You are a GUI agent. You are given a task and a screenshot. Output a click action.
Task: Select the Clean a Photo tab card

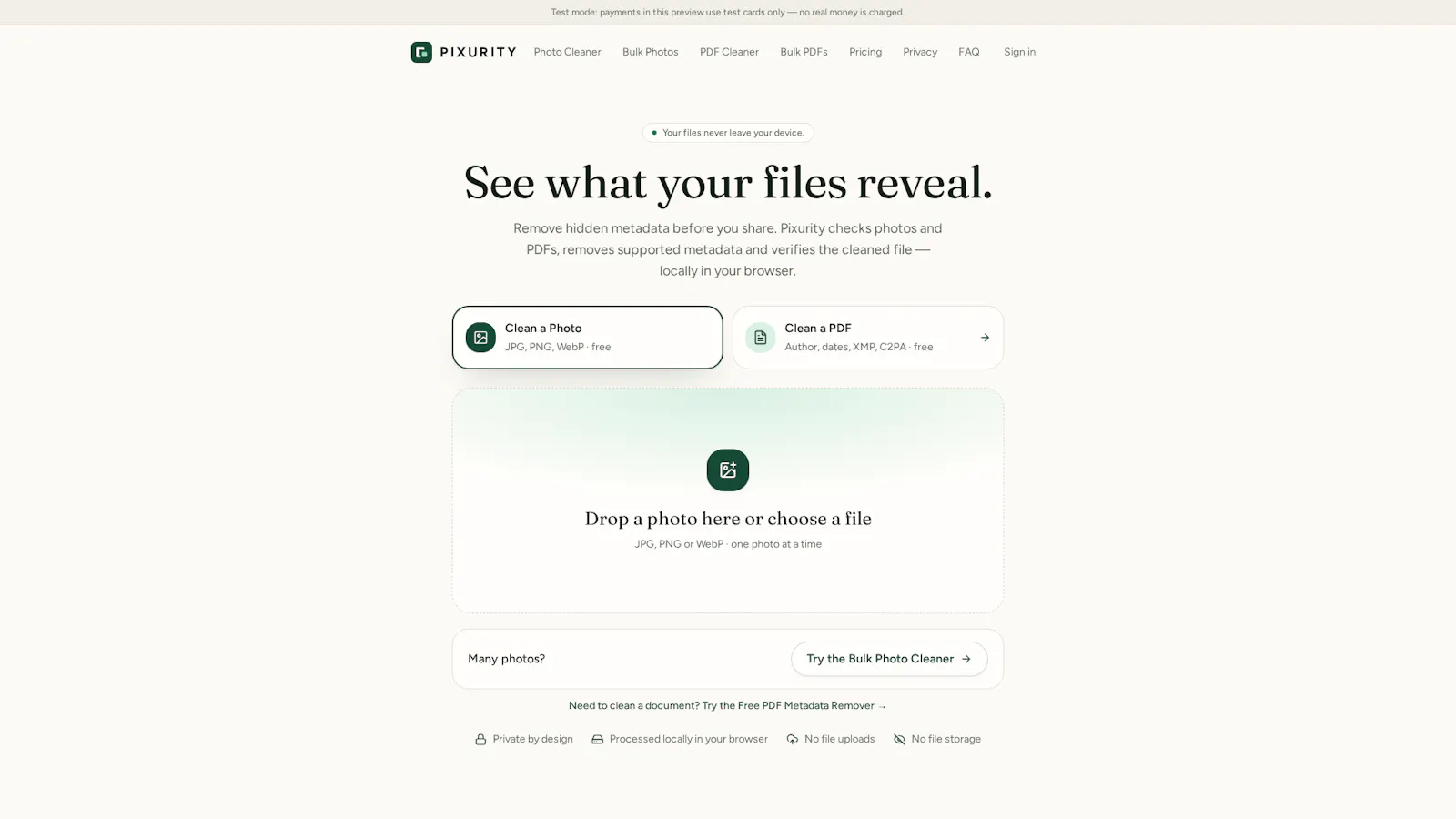coord(588,338)
